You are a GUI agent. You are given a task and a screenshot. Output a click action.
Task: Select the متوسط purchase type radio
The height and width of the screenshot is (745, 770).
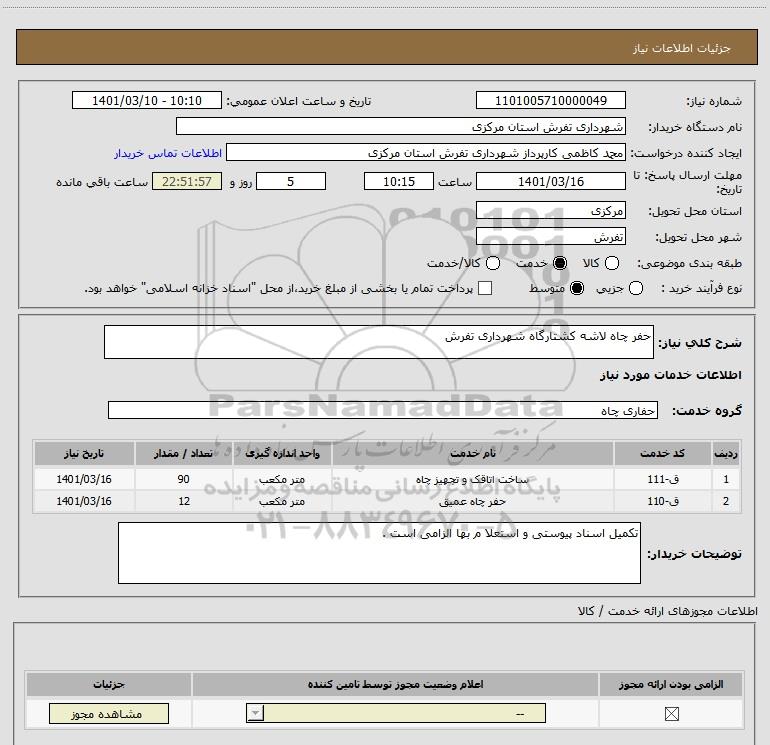point(577,288)
